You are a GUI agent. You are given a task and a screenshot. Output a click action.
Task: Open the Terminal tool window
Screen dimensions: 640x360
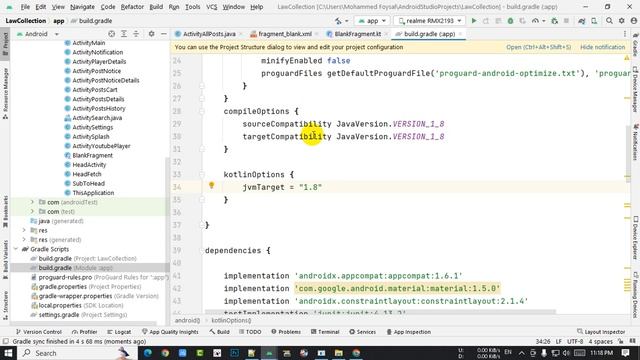(x=325, y=332)
